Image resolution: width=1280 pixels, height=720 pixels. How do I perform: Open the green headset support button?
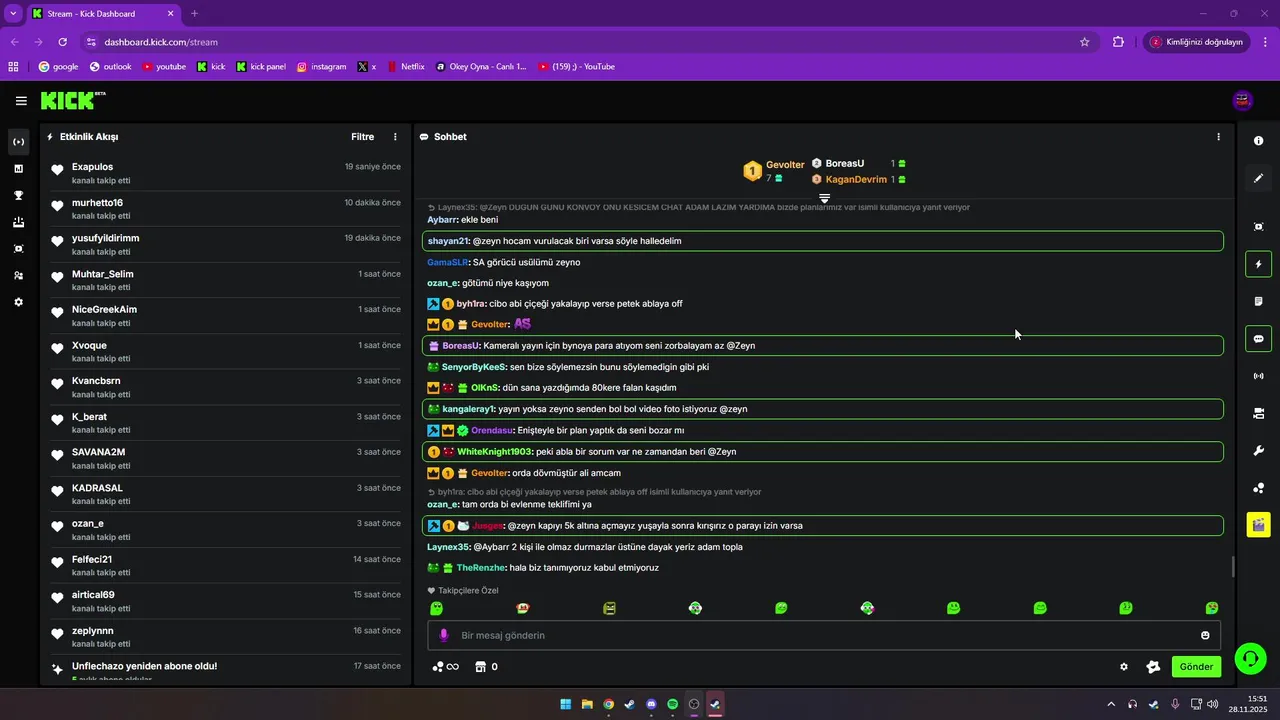pyautogui.click(x=1250, y=658)
